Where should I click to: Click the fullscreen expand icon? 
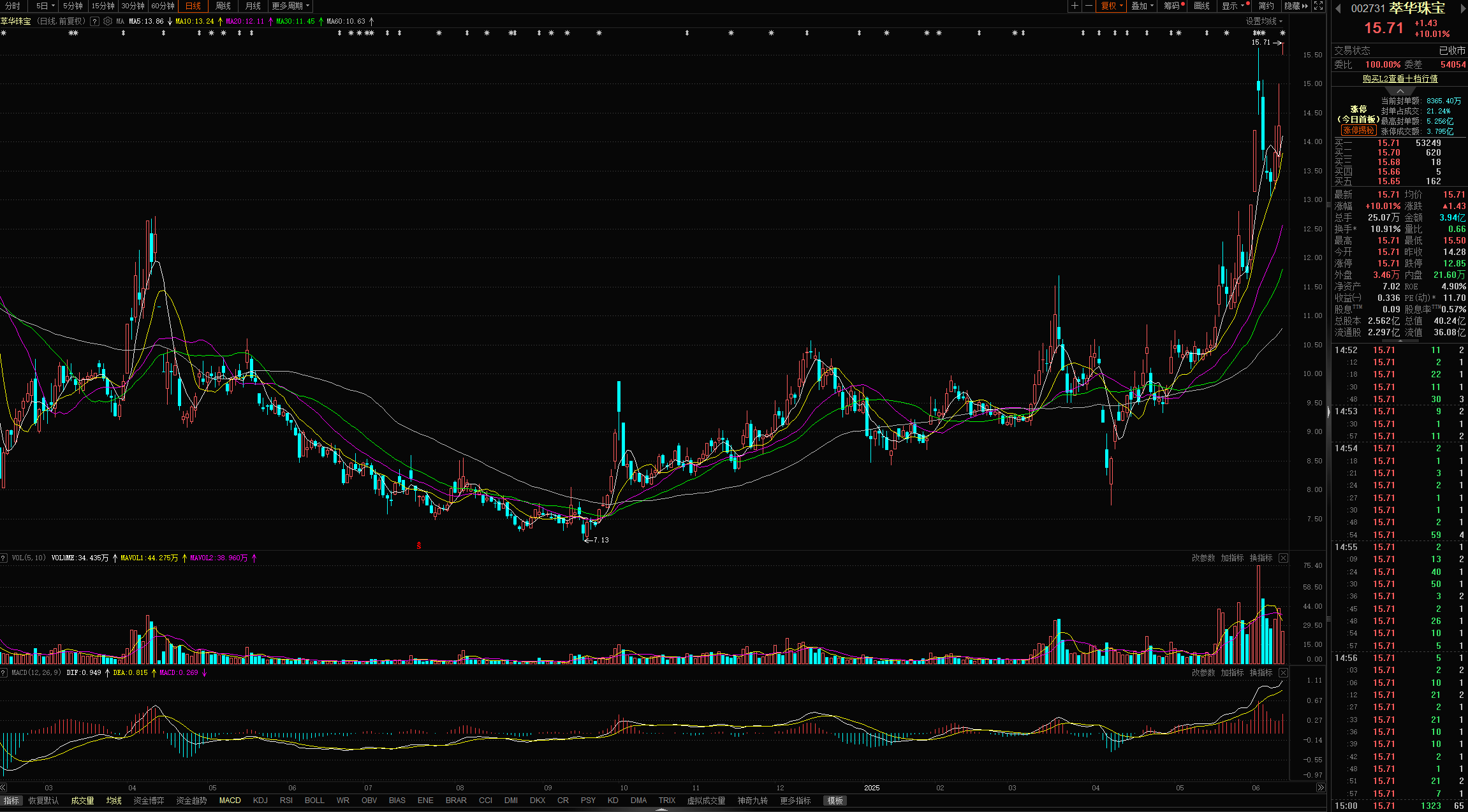(x=1319, y=6)
